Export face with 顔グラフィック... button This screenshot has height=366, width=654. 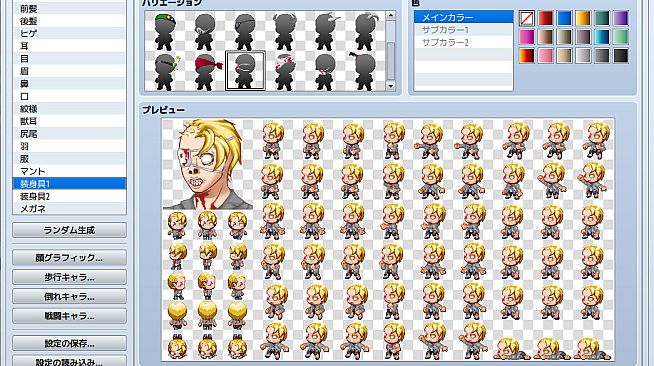coord(69,258)
